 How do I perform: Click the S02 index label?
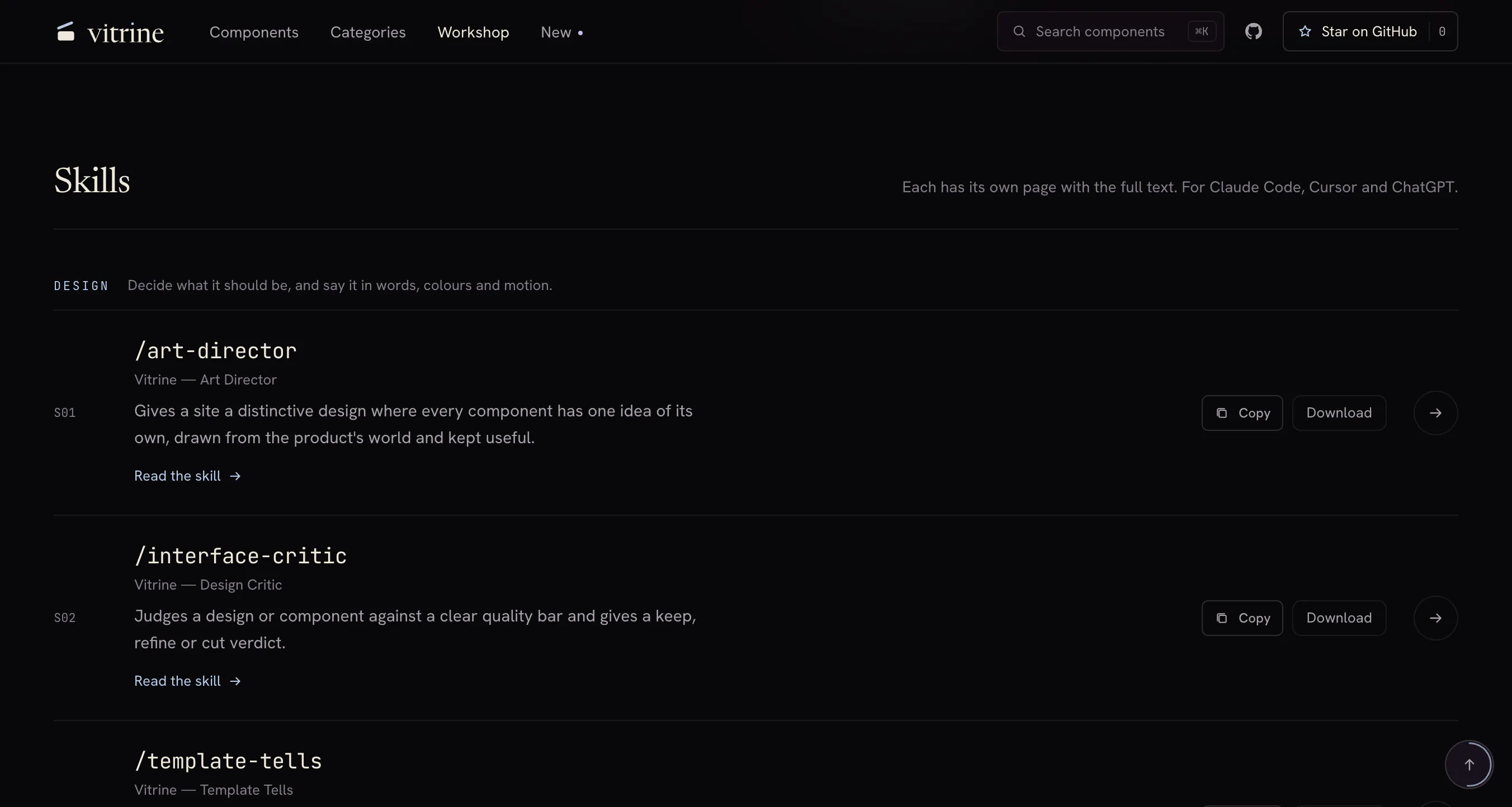pos(64,618)
